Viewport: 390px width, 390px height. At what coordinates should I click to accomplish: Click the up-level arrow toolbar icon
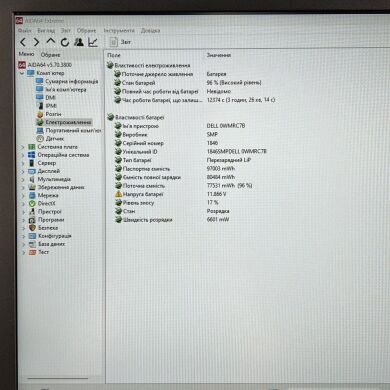[51, 42]
